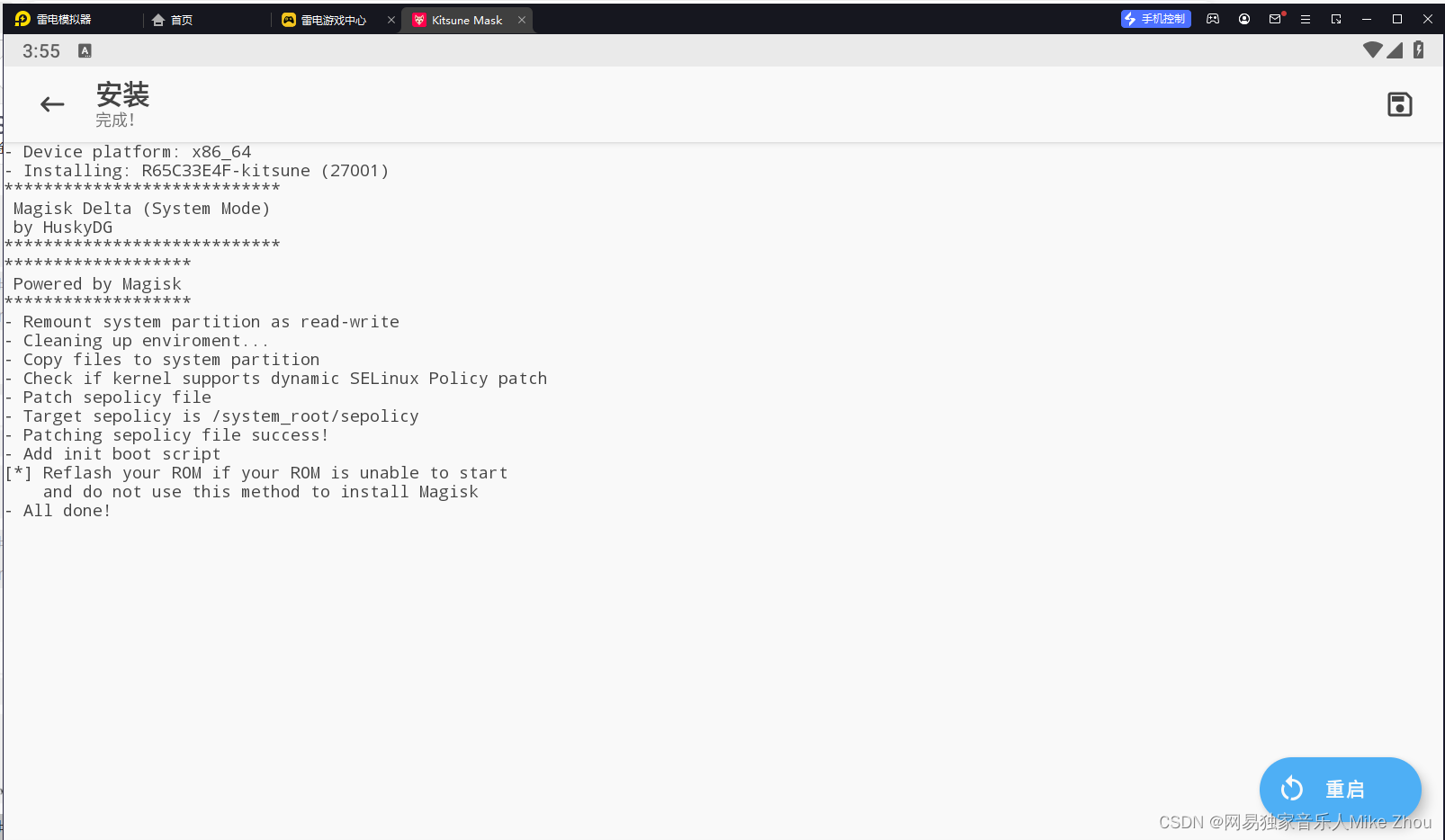Click the cellular signal status icon
The width and height of the screenshot is (1445, 840).
tap(1395, 50)
